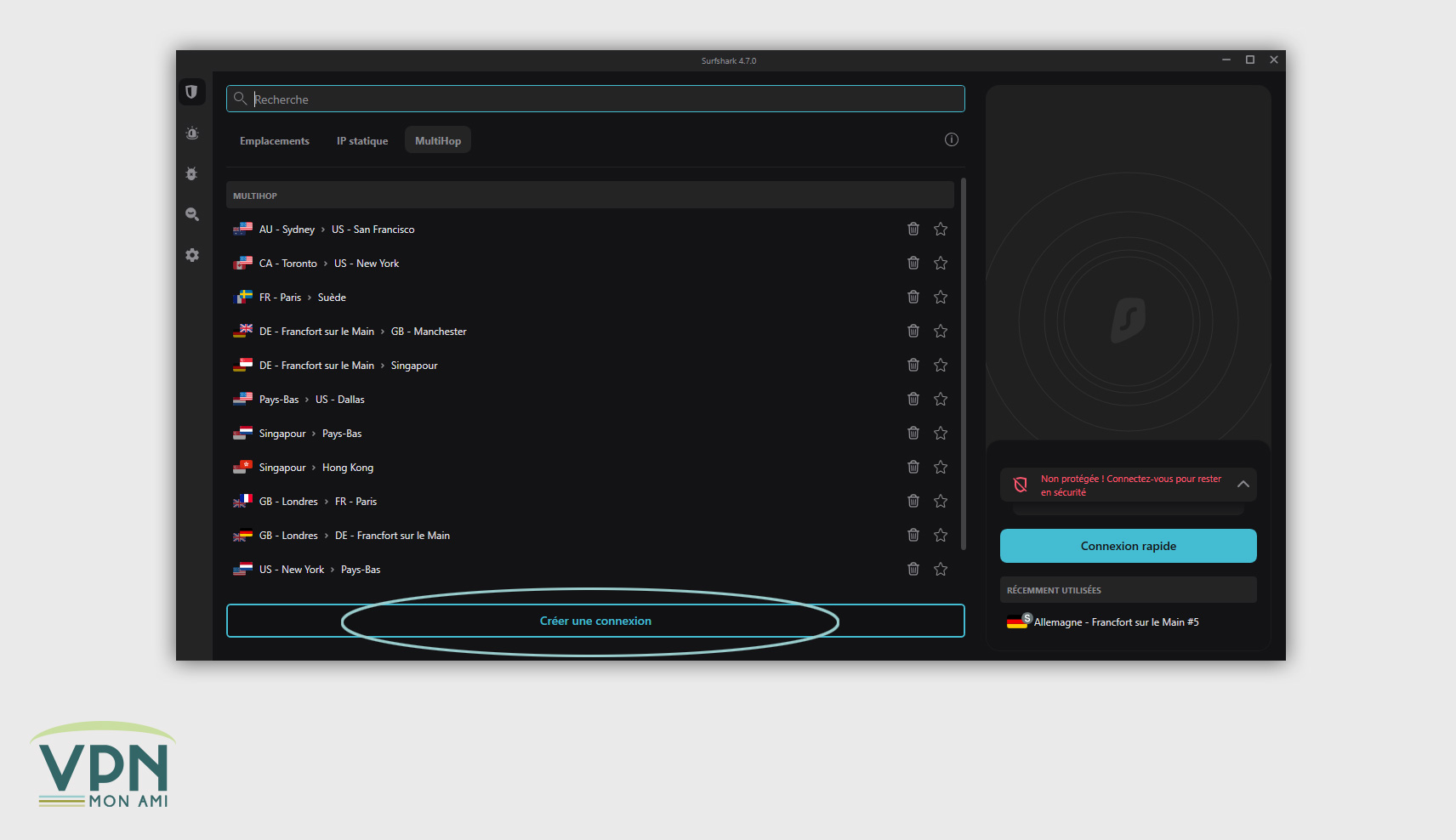
Task: Delete the Singapour to Hong Kong connection
Action: pos(913,467)
